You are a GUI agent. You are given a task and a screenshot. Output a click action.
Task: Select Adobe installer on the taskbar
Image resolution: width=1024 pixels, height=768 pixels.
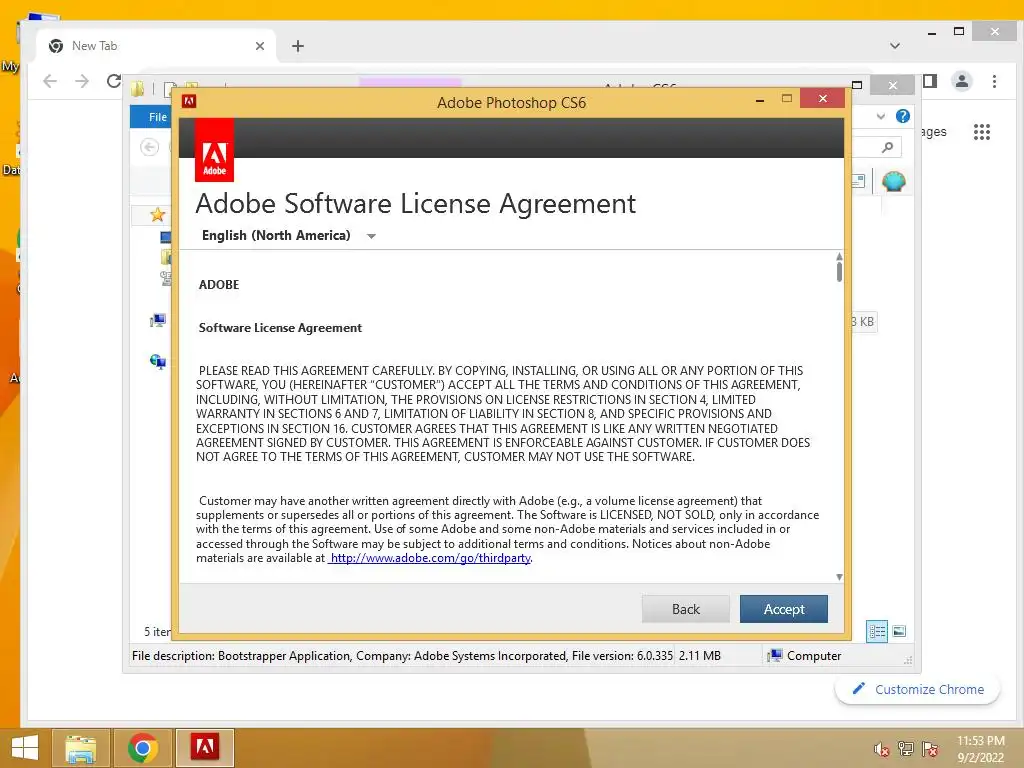pos(205,748)
